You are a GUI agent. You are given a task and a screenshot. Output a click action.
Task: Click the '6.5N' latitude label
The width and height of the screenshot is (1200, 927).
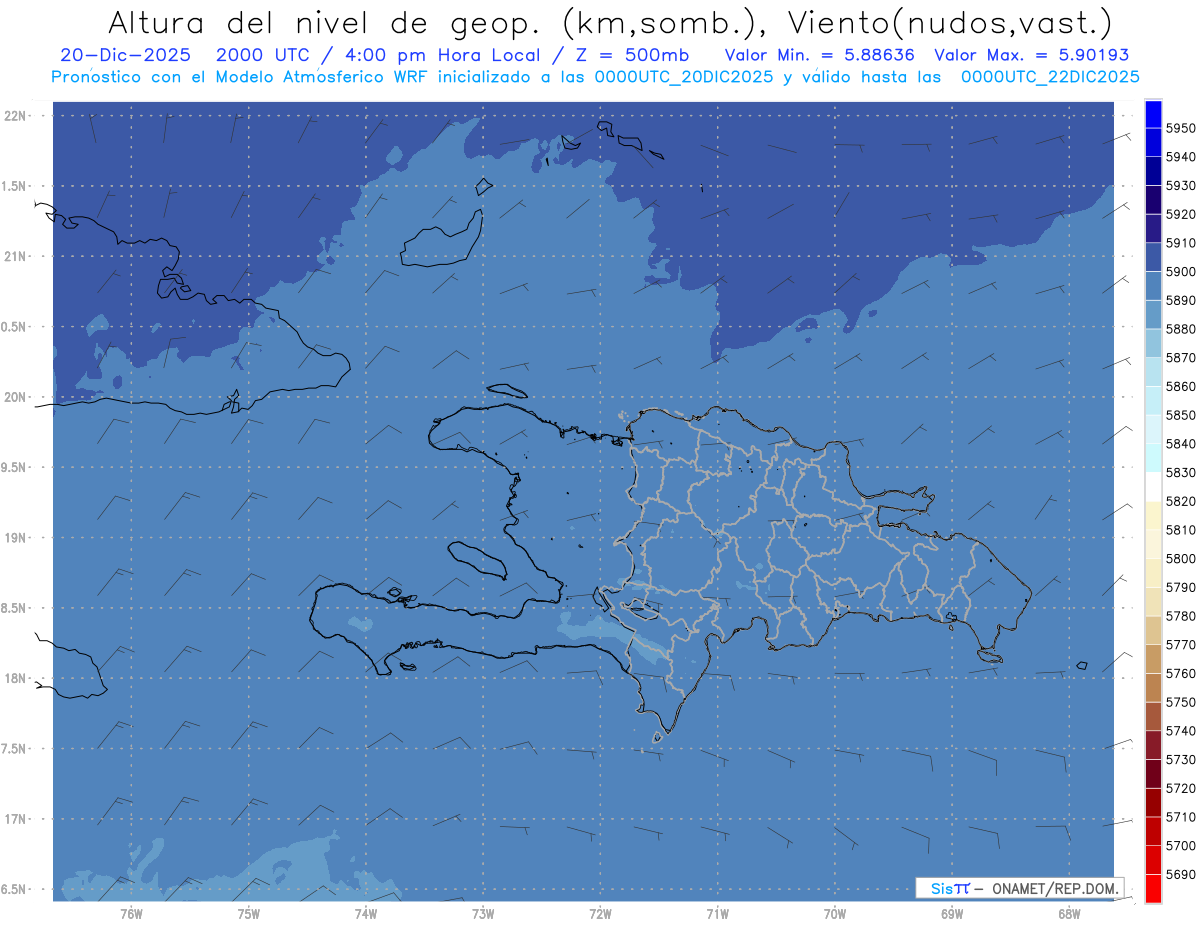15,889
